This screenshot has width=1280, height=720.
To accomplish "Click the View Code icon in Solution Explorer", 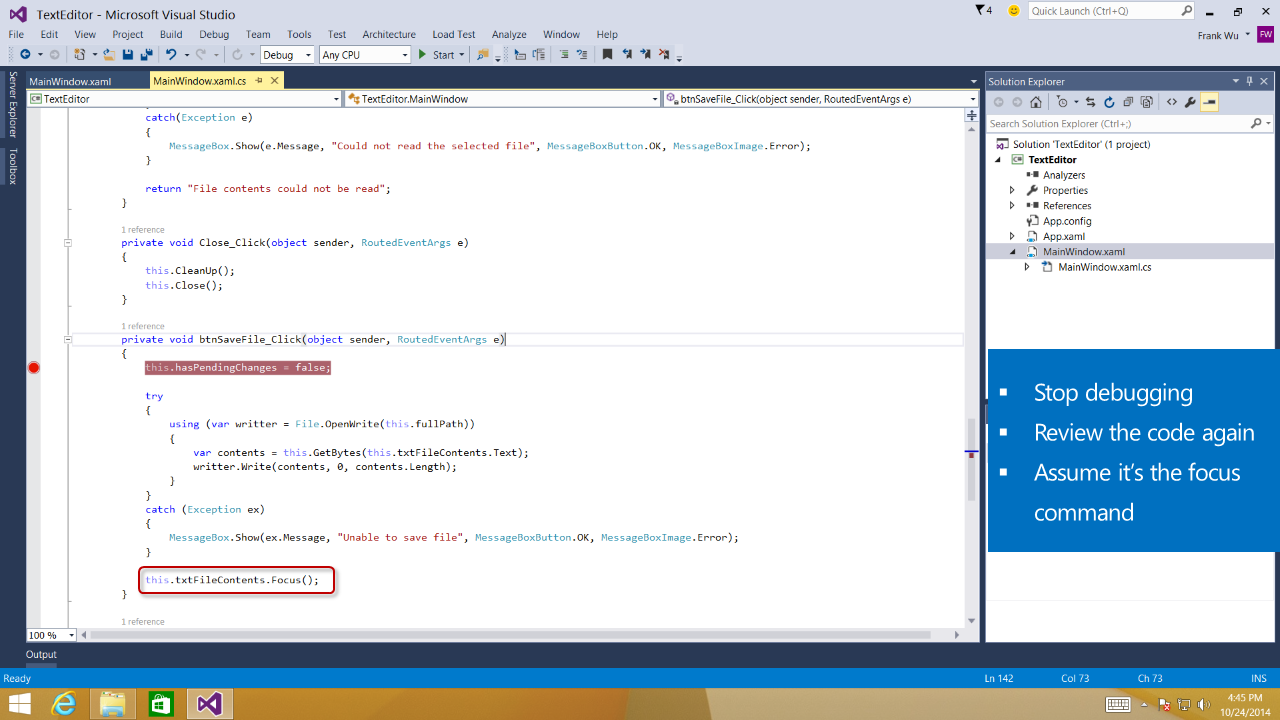I will pyautogui.click(x=1172, y=102).
